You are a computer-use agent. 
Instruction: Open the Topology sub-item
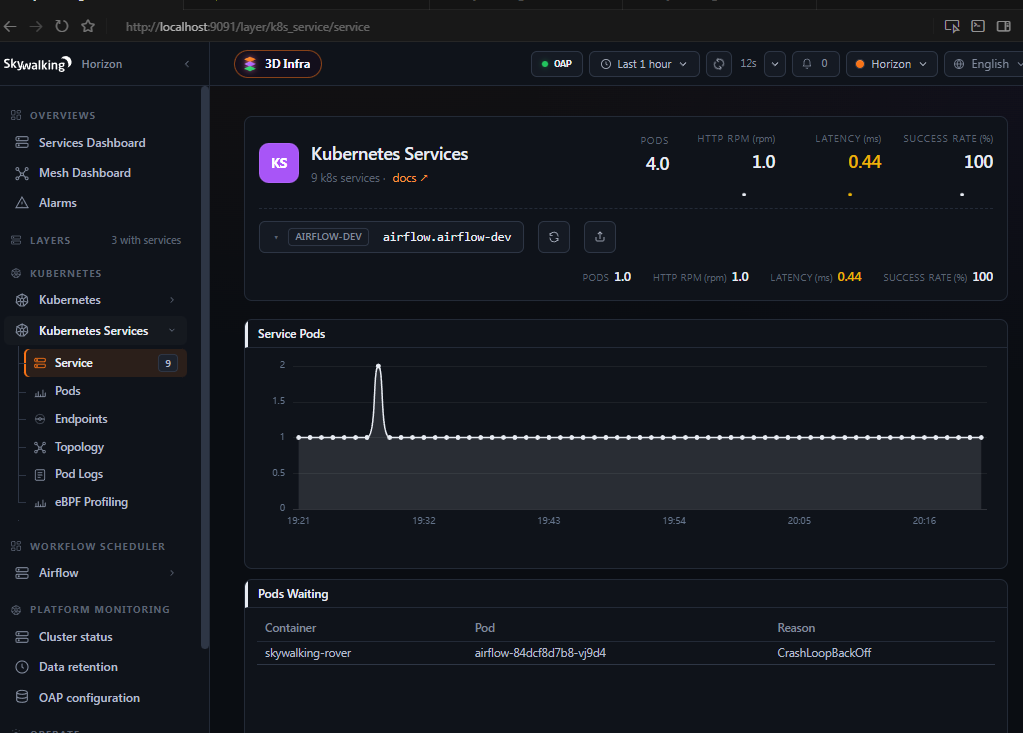click(x=79, y=447)
